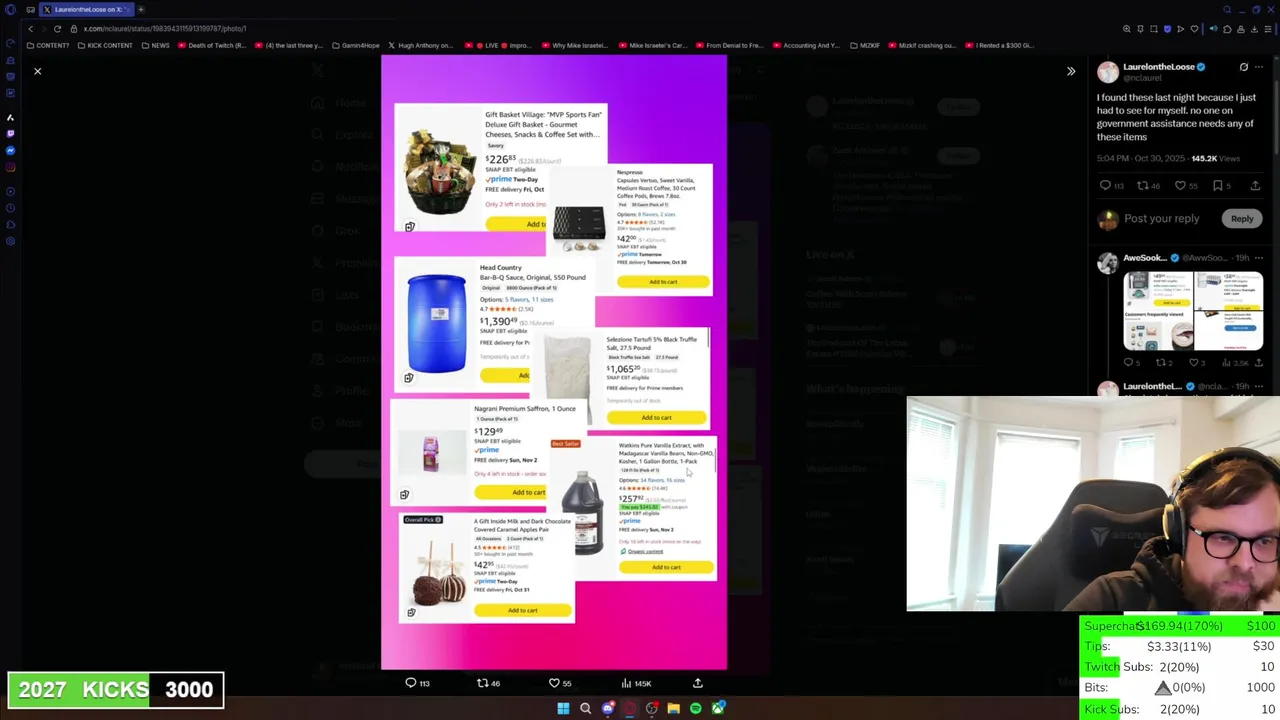The width and height of the screenshot is (1280, 720).
Task: Click the browser search magnifier icon in the title bar
Action: [x=1227, y=10]
